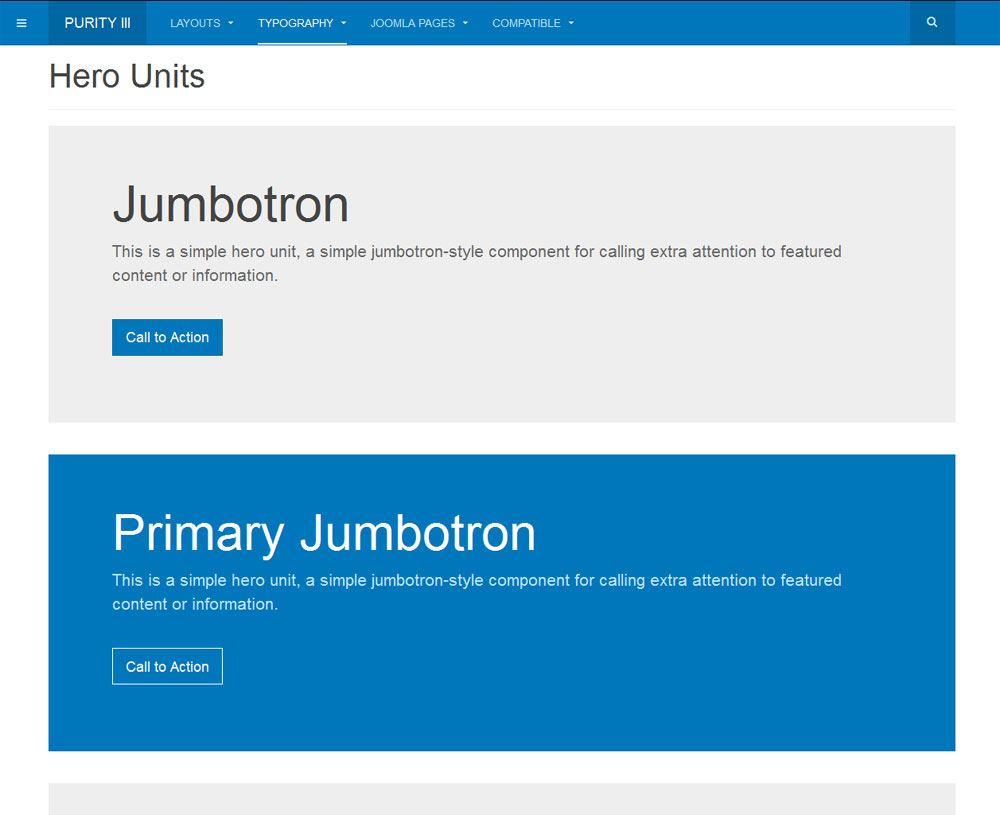This screenshot has width=1000, height=815.
Task: Click the PURITY III brand logo
Action: (x=97, y=23)
